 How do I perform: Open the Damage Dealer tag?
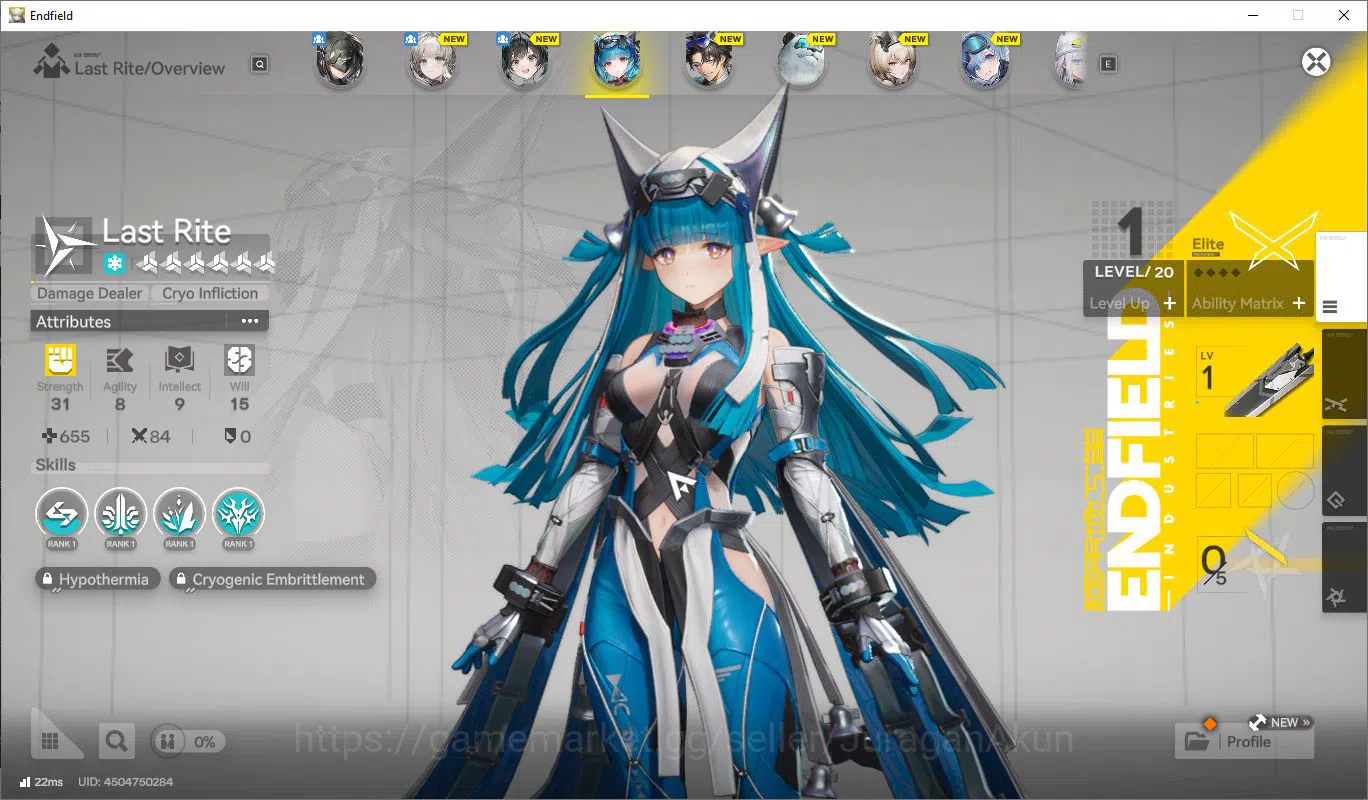pos(90,294)
